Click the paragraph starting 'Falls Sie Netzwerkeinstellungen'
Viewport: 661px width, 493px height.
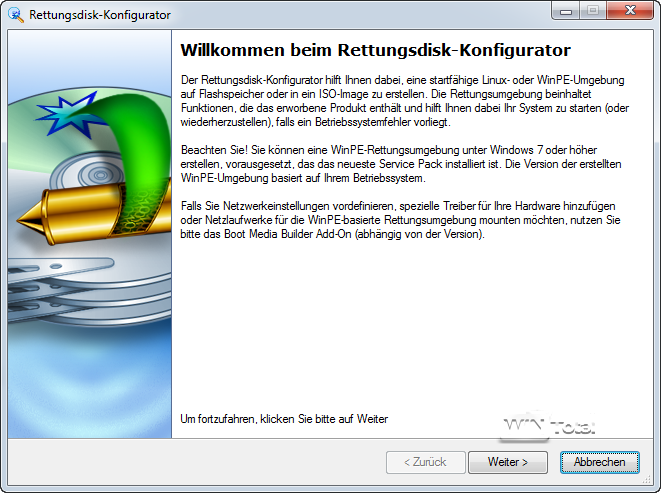coord(400,220)
